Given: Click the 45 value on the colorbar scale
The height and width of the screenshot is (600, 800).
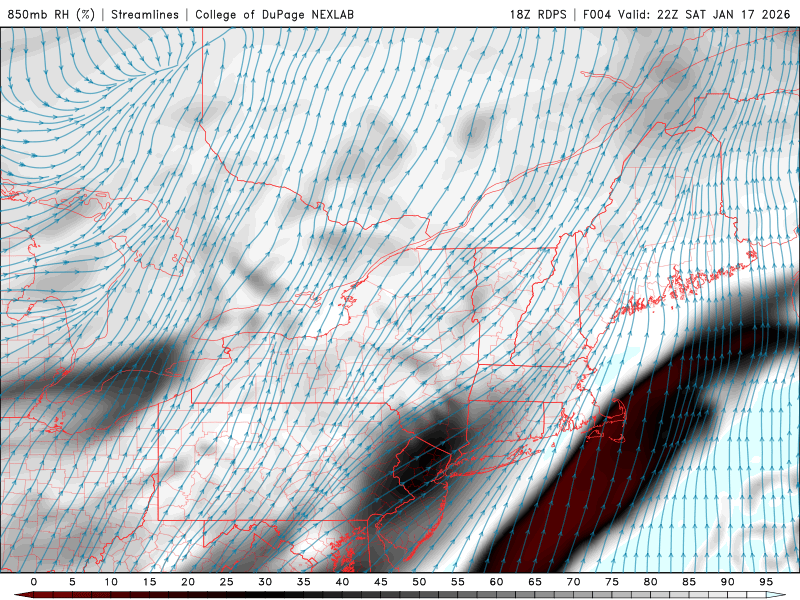Looking at the screenshot, I should 381,582.
